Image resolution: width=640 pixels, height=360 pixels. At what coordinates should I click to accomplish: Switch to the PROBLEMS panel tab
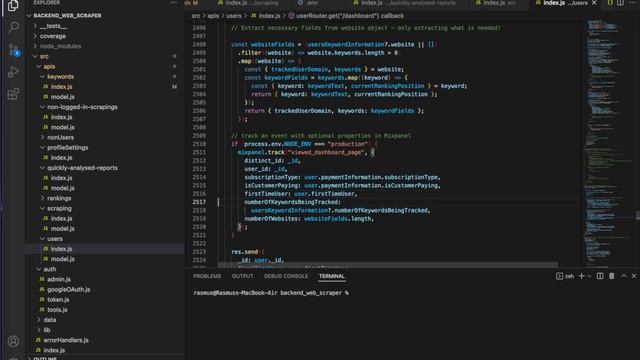[207, 276]
